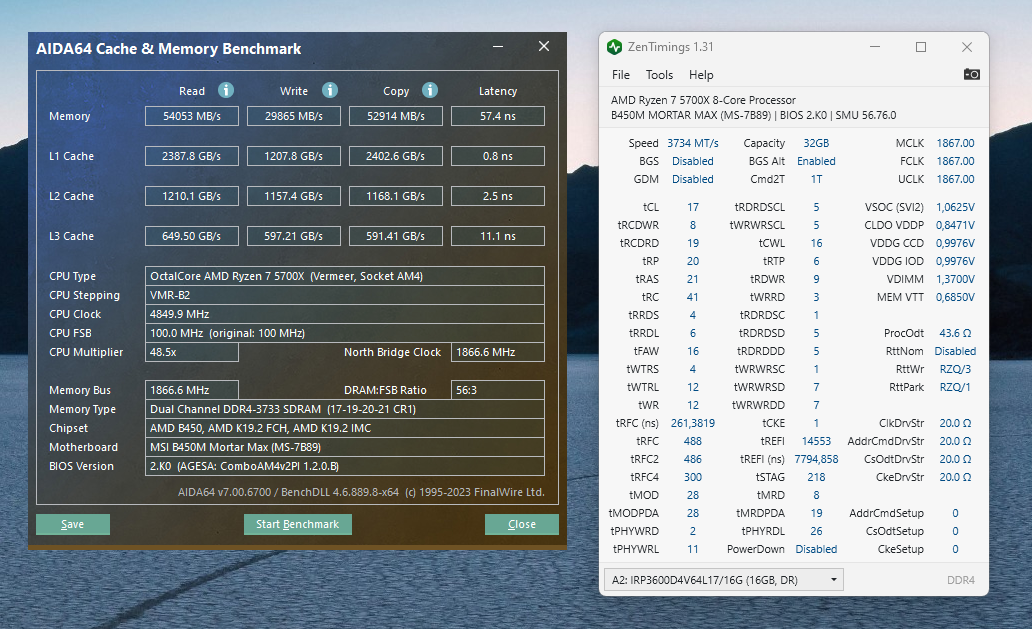Image resolution: width=1032 pixels, height=629 pixels.
Task: Click the Save button in AIDA64
Action: [73, 524]
